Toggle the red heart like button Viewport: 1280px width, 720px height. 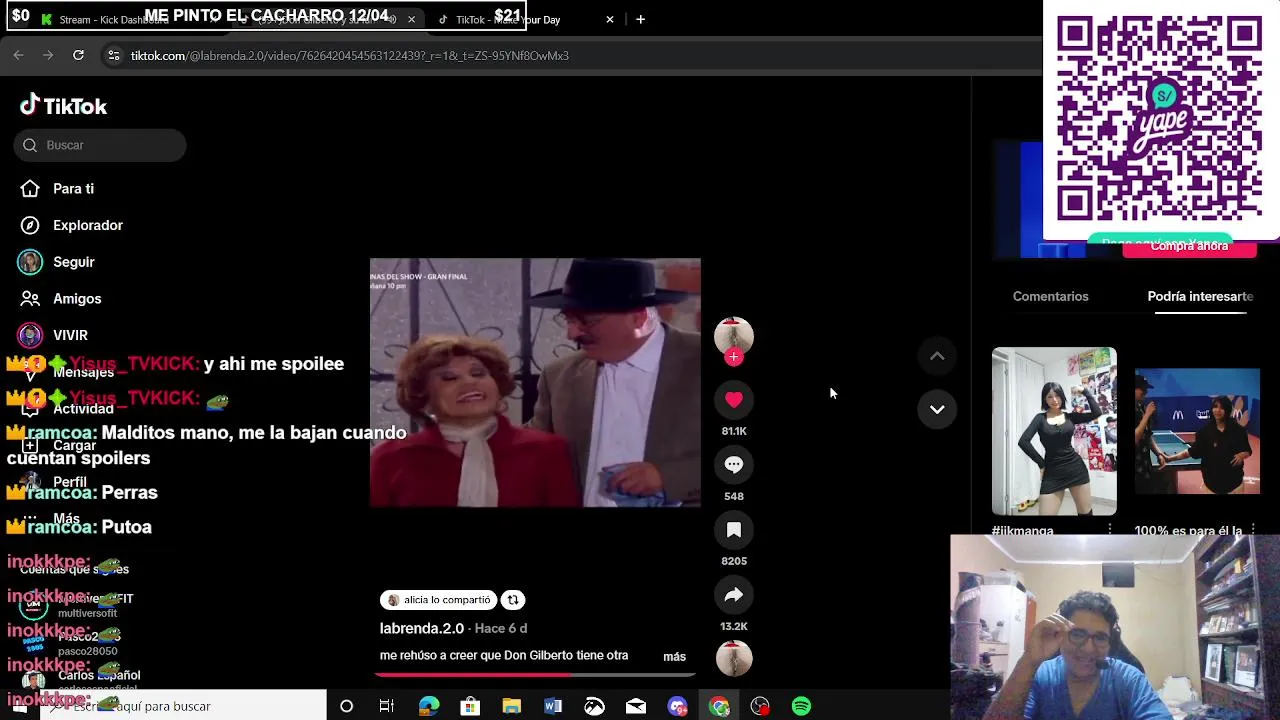(x=734, y=400)
